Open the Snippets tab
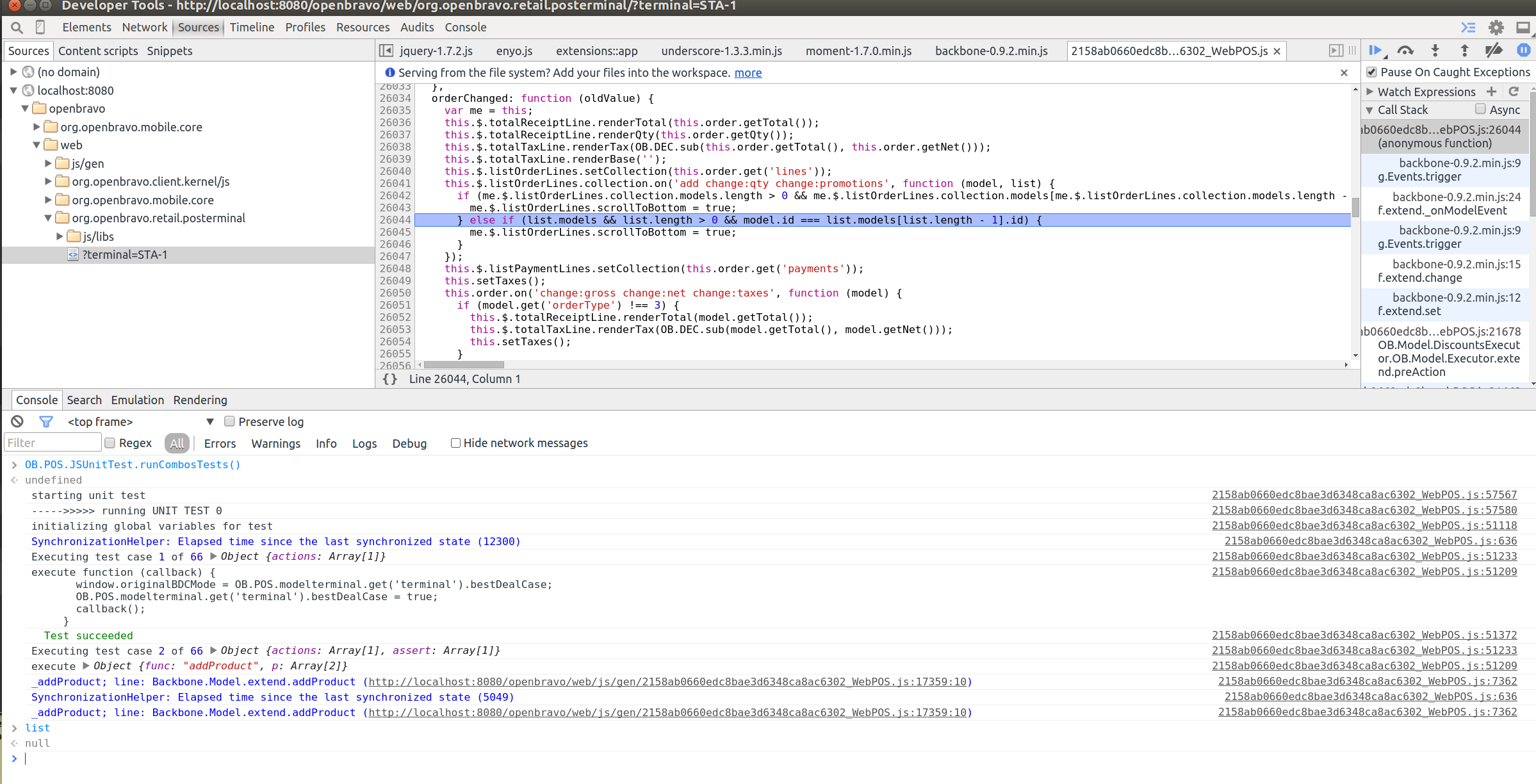 coord(169,51)
